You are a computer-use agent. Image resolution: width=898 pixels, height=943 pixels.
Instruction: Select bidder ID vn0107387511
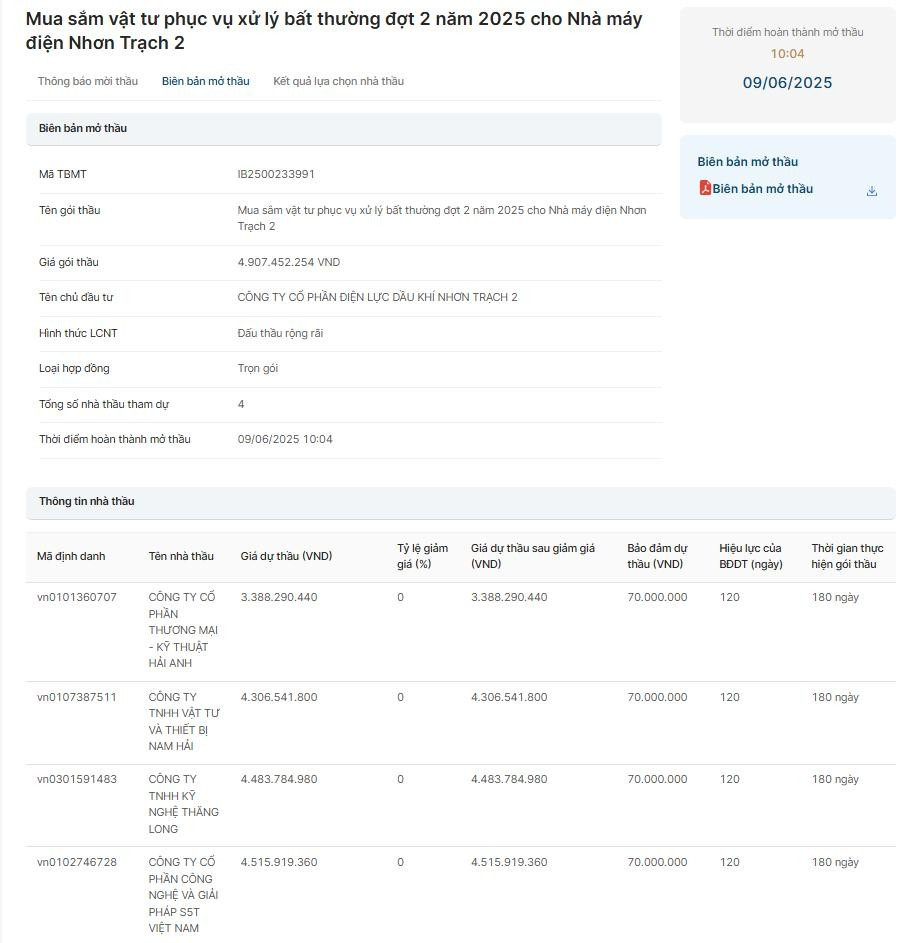77,697
